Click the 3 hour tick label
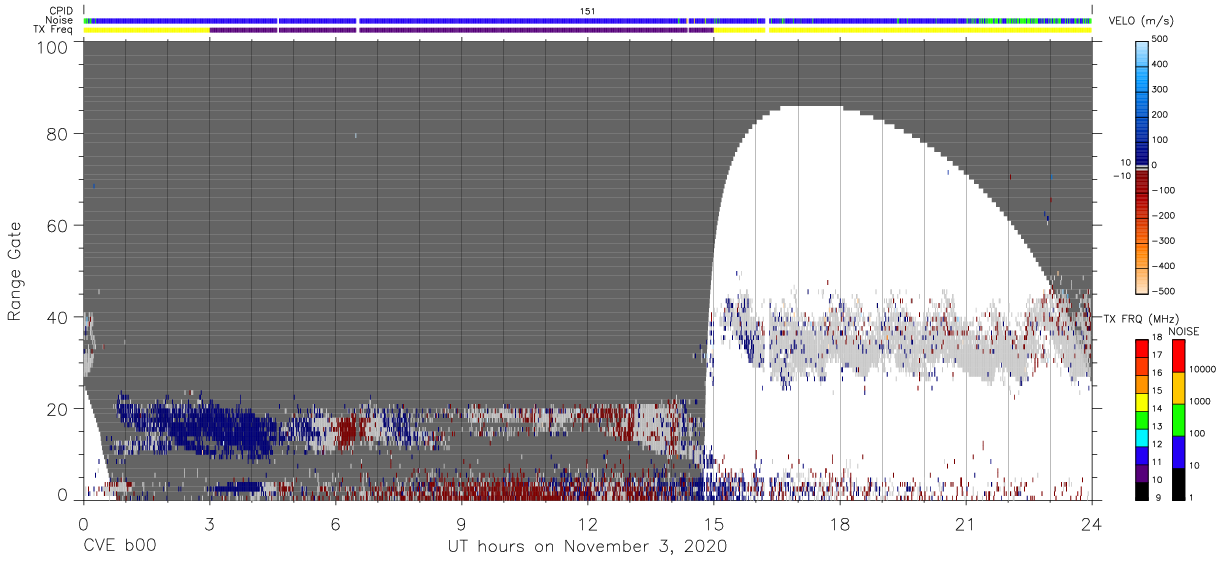Image resolution: width=1228 pixels, height=567 pixels. click(209, 525)
